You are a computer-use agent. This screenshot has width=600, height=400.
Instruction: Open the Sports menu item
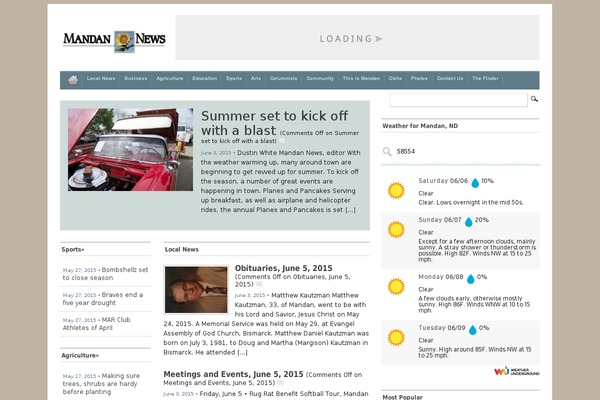point(234,78)
